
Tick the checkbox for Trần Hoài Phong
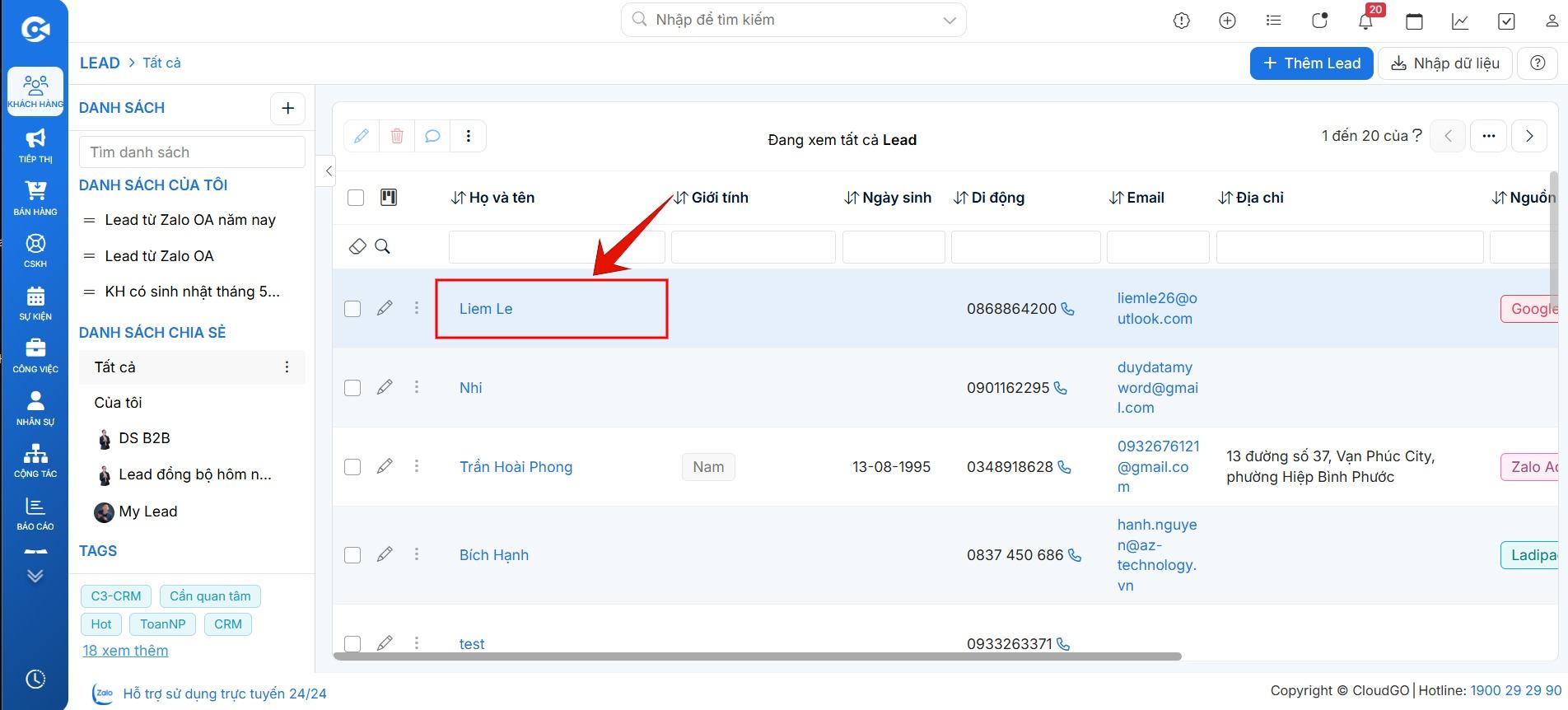[352, 467]
